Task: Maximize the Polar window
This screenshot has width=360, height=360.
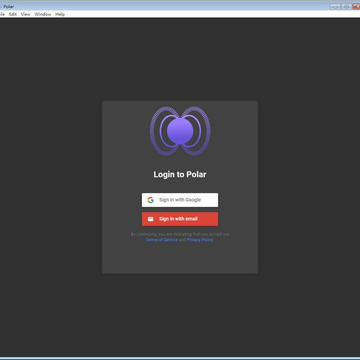Action: coord(346,6)
